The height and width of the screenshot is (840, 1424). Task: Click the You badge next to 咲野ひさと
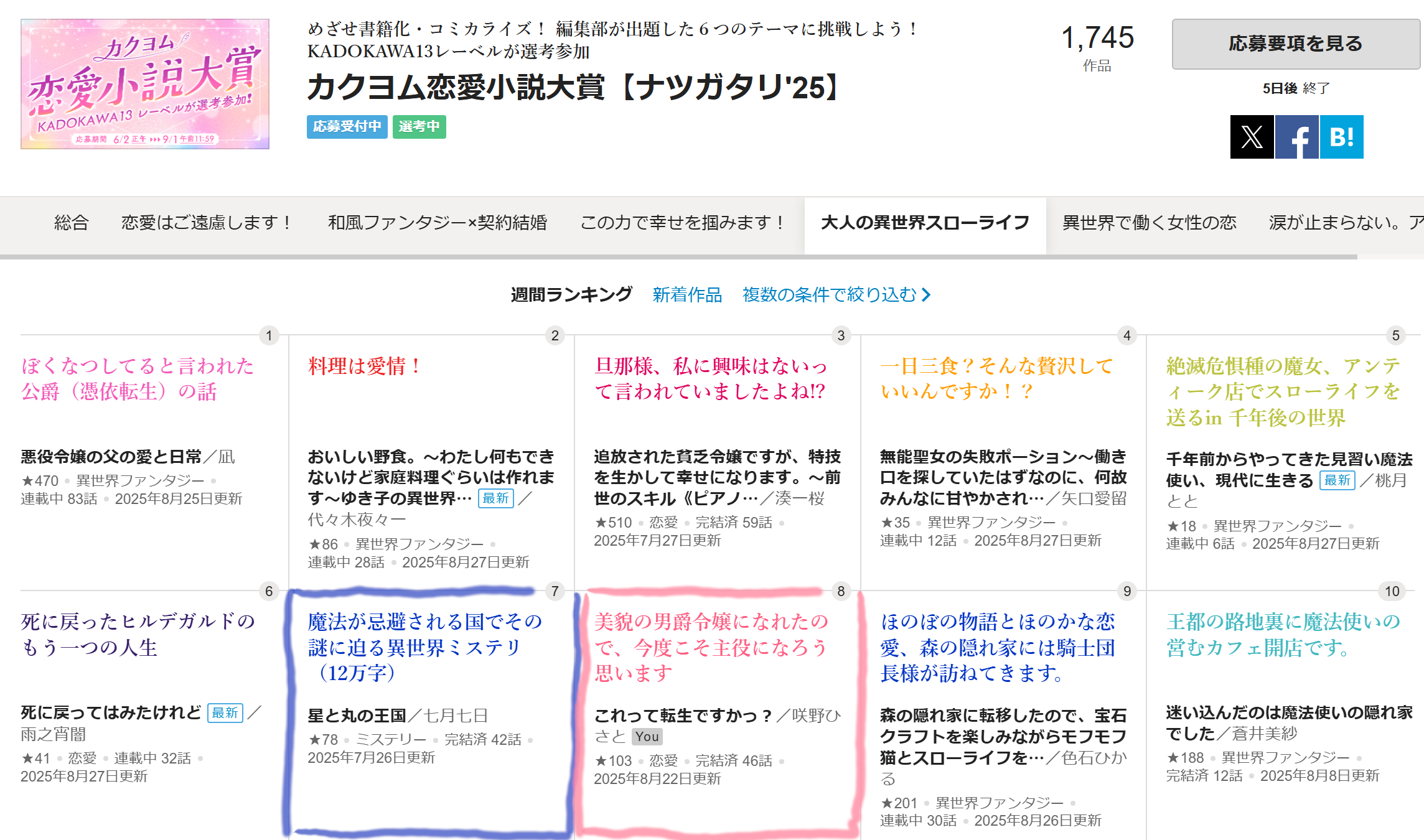point(647,737)
